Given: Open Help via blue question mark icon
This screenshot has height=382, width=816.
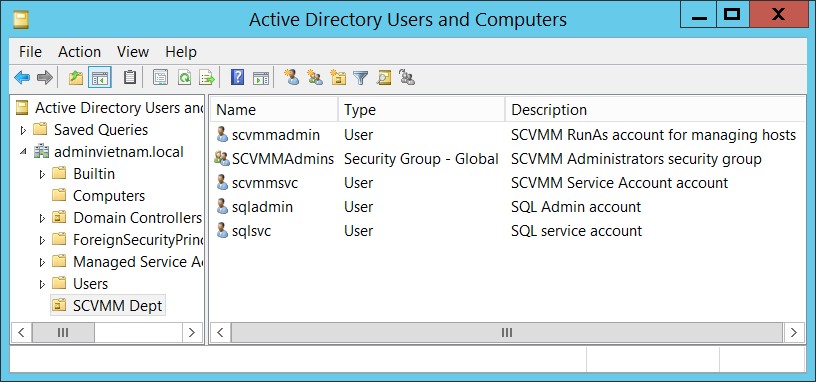Looking at the screenshot, I should 237,78.
